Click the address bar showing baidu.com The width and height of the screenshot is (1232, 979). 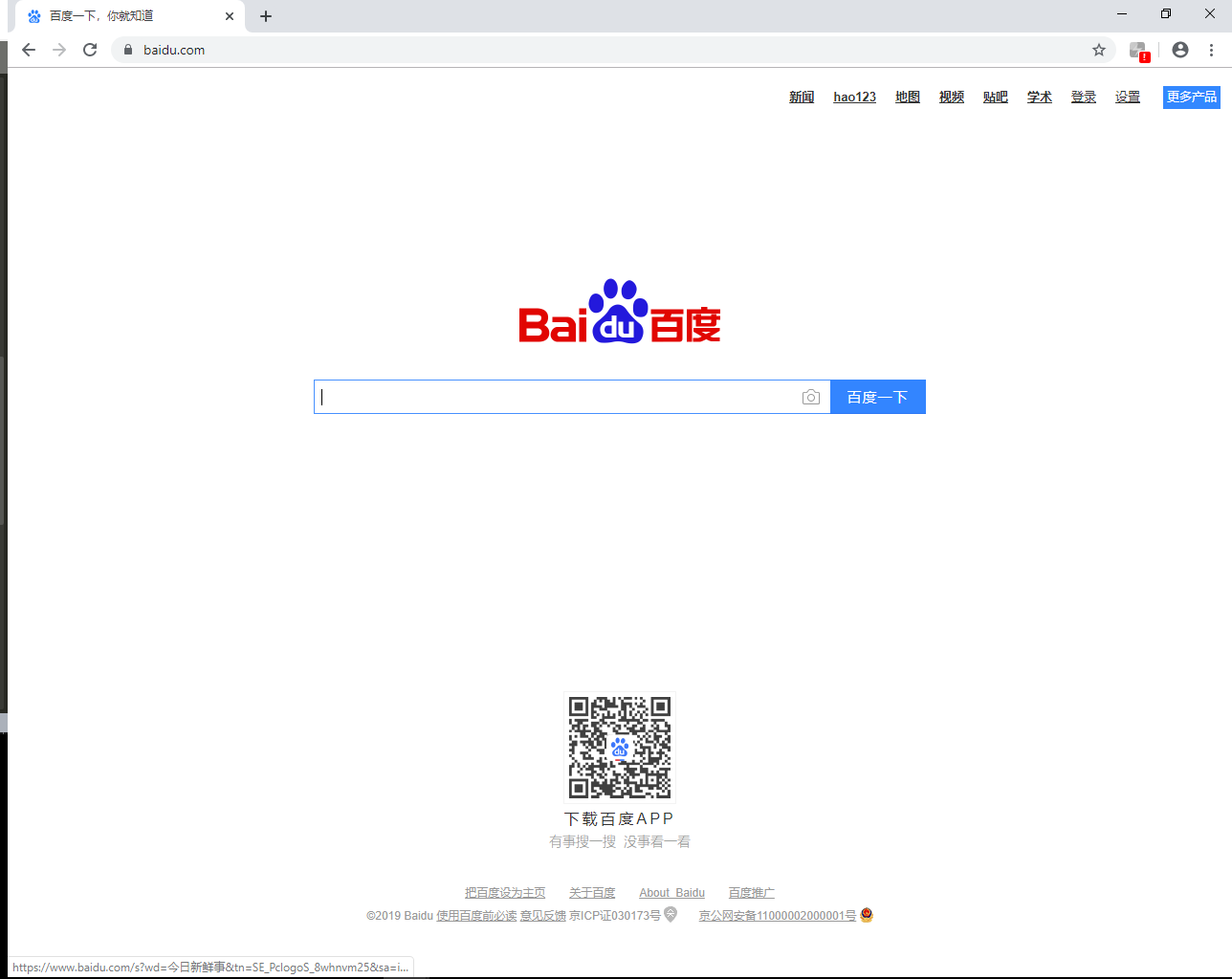tap(612, 50)
